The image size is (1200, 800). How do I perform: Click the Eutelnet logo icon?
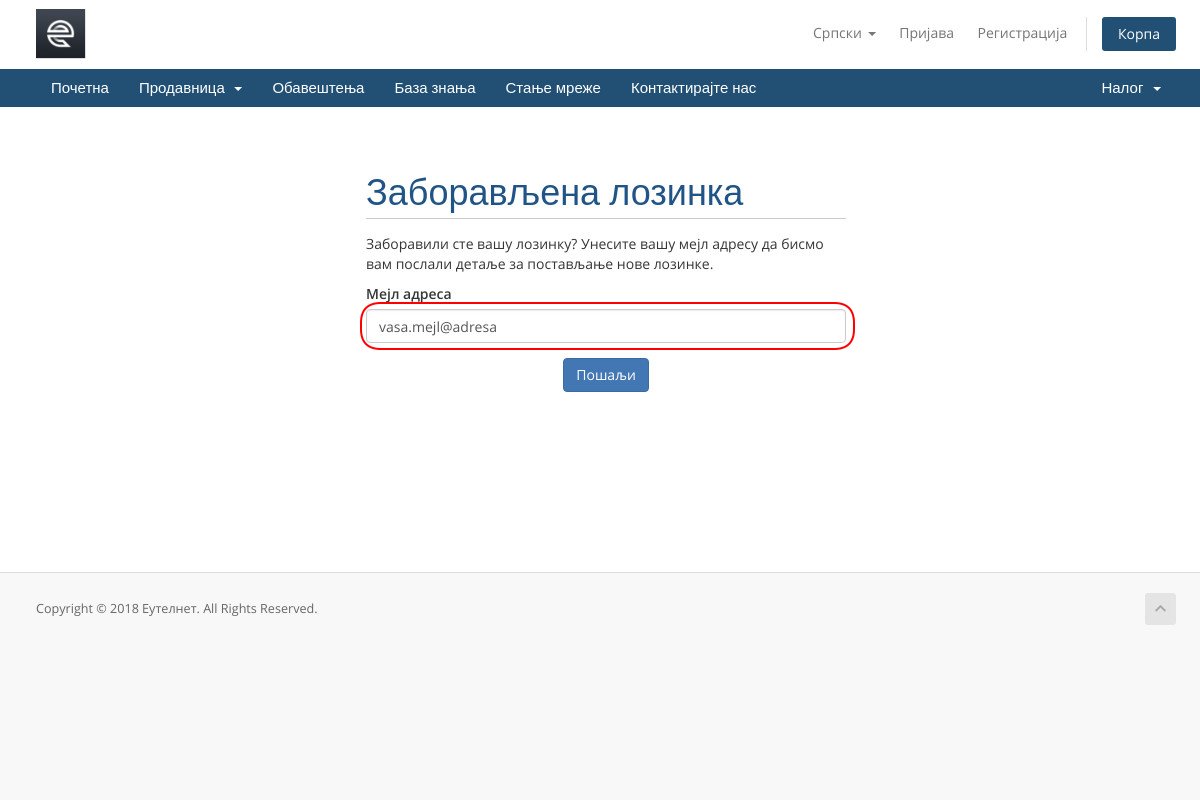click(60, 34)
